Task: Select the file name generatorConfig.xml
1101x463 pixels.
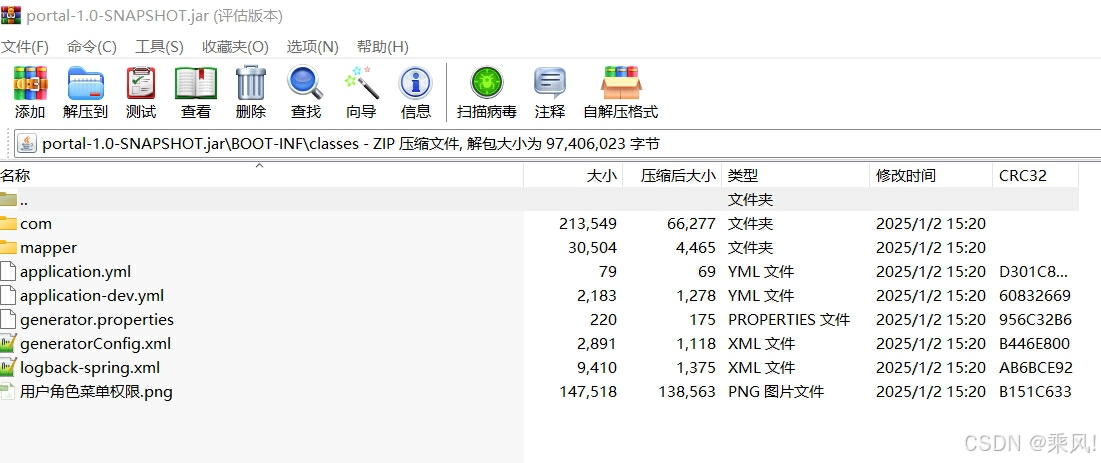Action: [x=95, y=344]
